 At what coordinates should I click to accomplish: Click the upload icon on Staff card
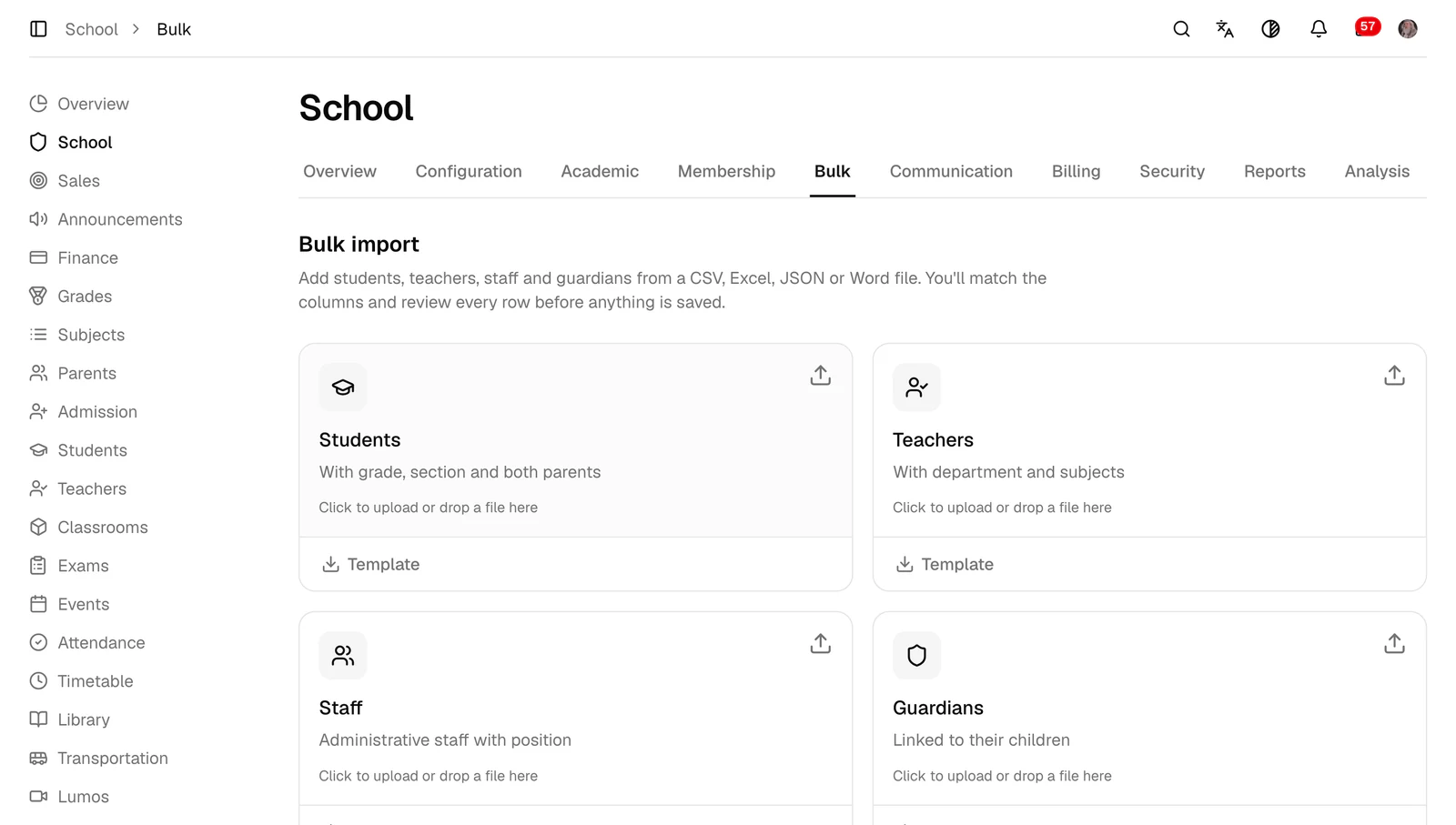(x=821, y=644)
